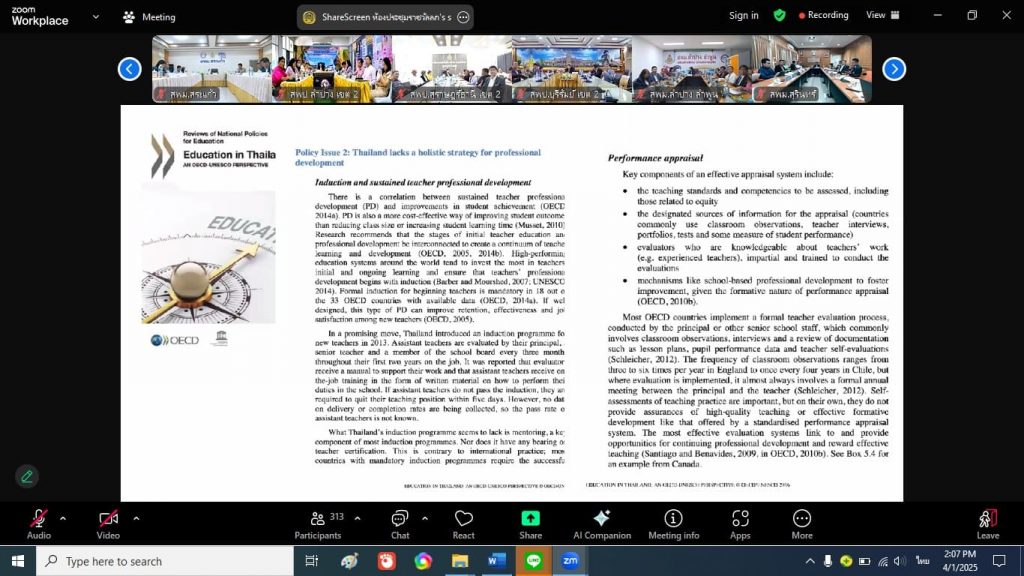
Task: Open the Windows Start menu
Action: click(x=18, y=561)
